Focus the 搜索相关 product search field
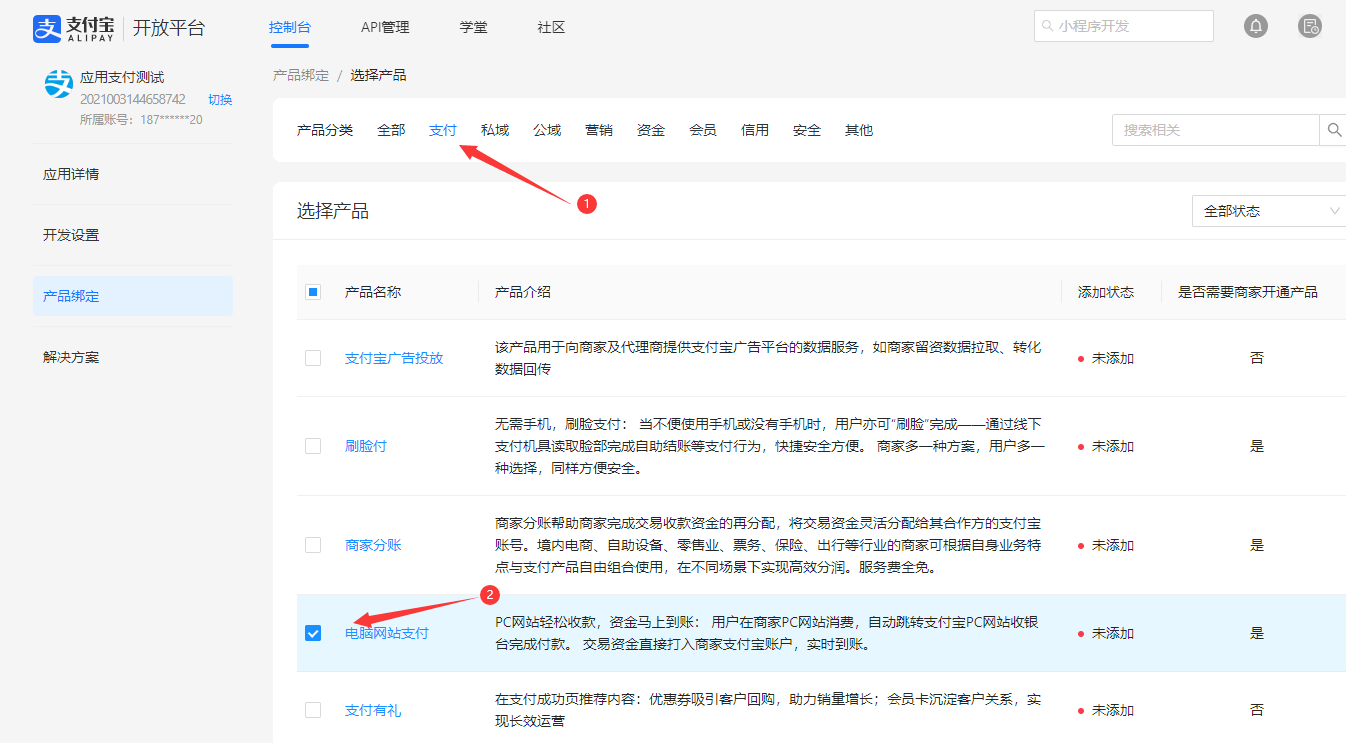The image size is (1346, 743). (1215, 130)
